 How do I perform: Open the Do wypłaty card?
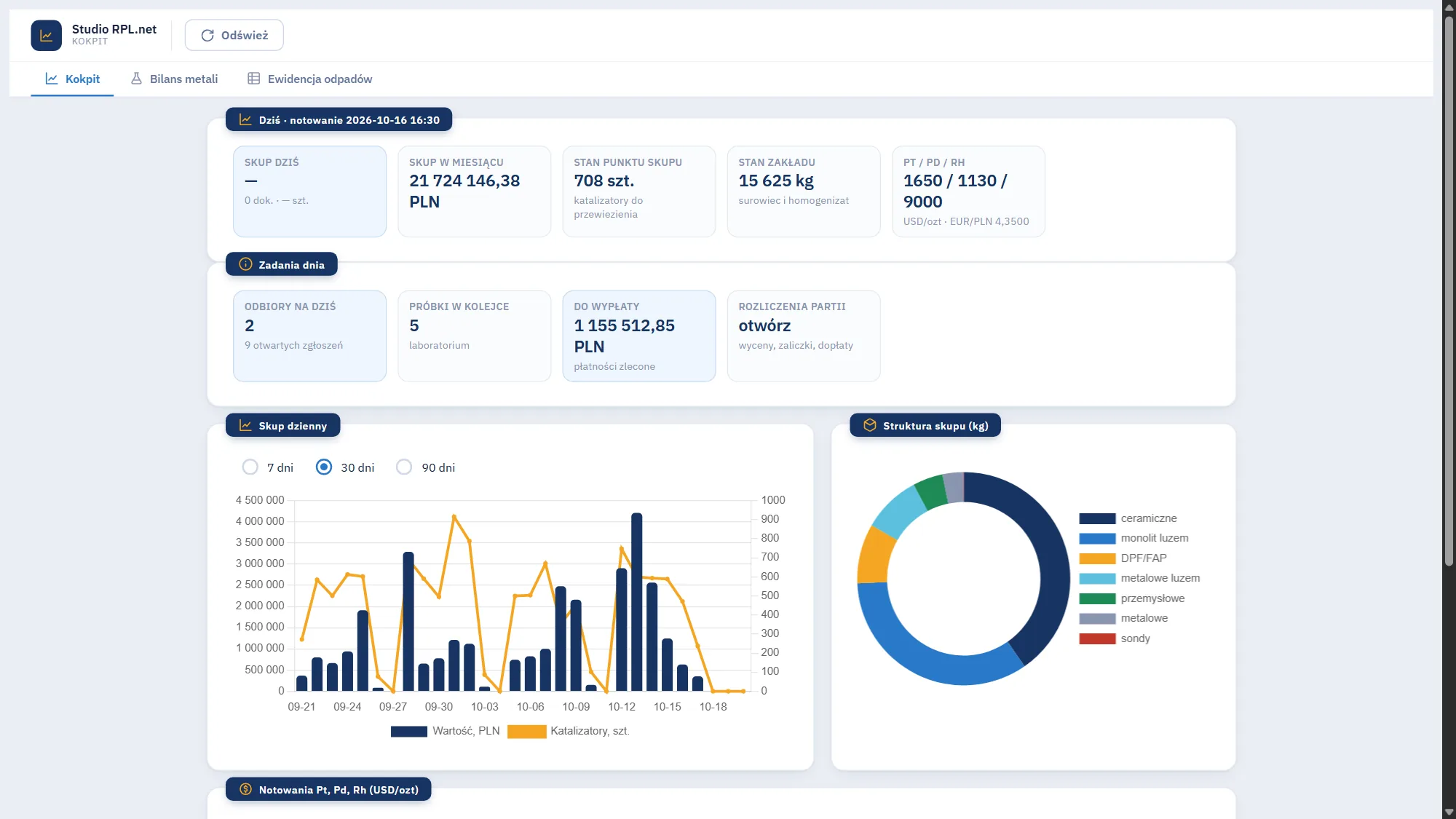tap(639, 336)
